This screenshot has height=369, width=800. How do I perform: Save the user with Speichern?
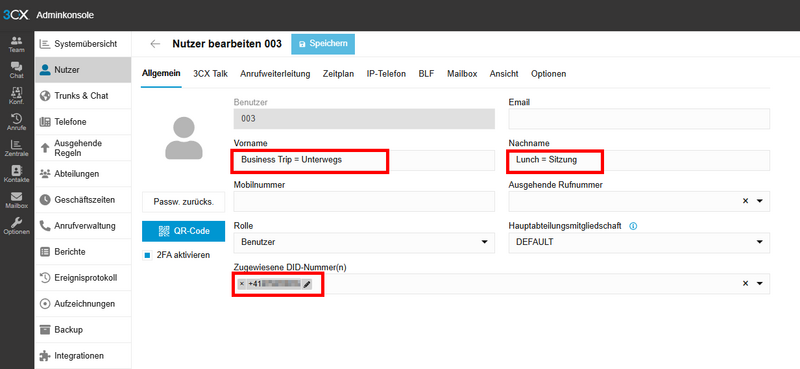pos(323,44)
